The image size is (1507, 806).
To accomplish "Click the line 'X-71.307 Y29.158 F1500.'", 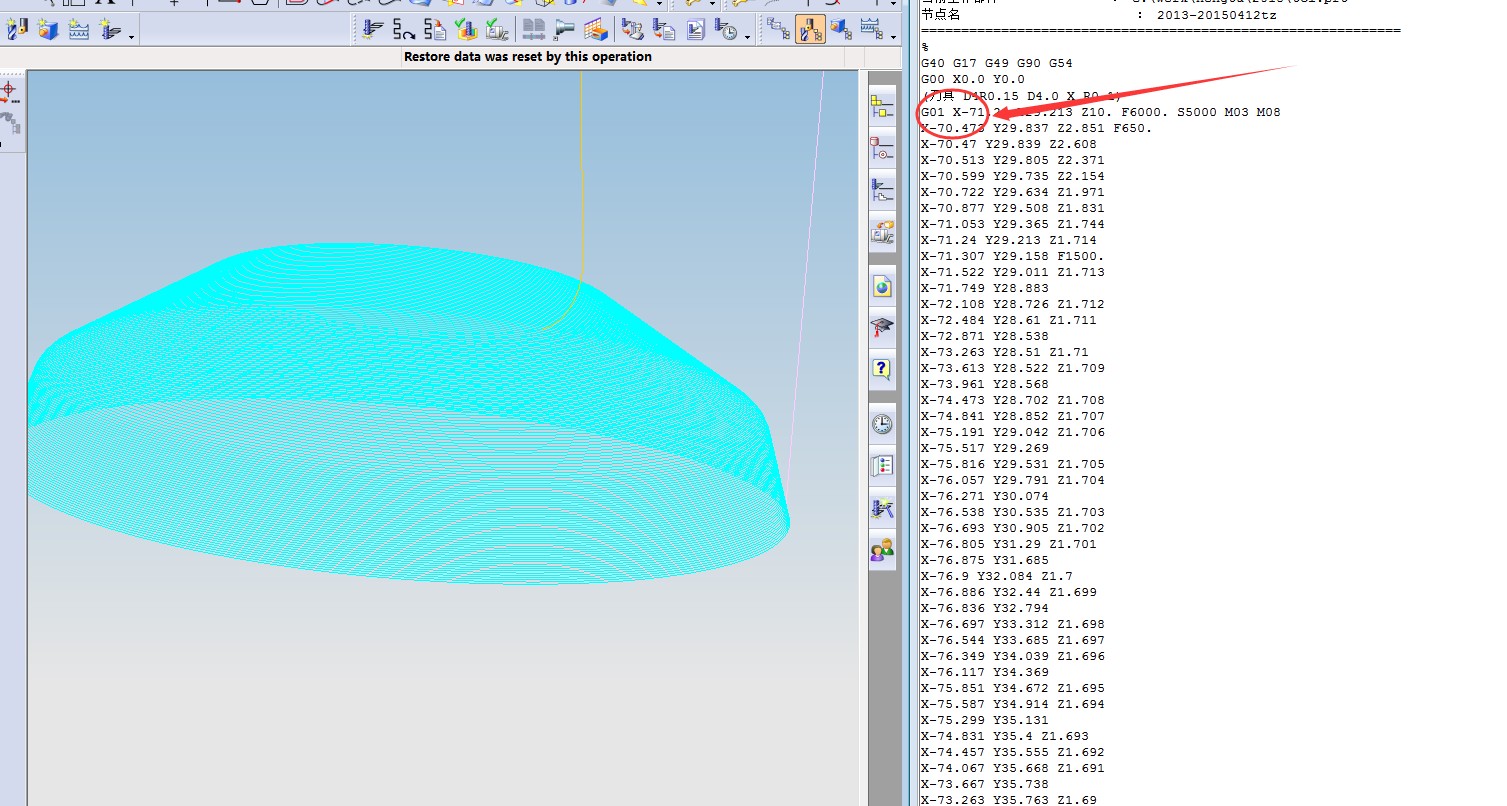I will [x=1013, y=256].
